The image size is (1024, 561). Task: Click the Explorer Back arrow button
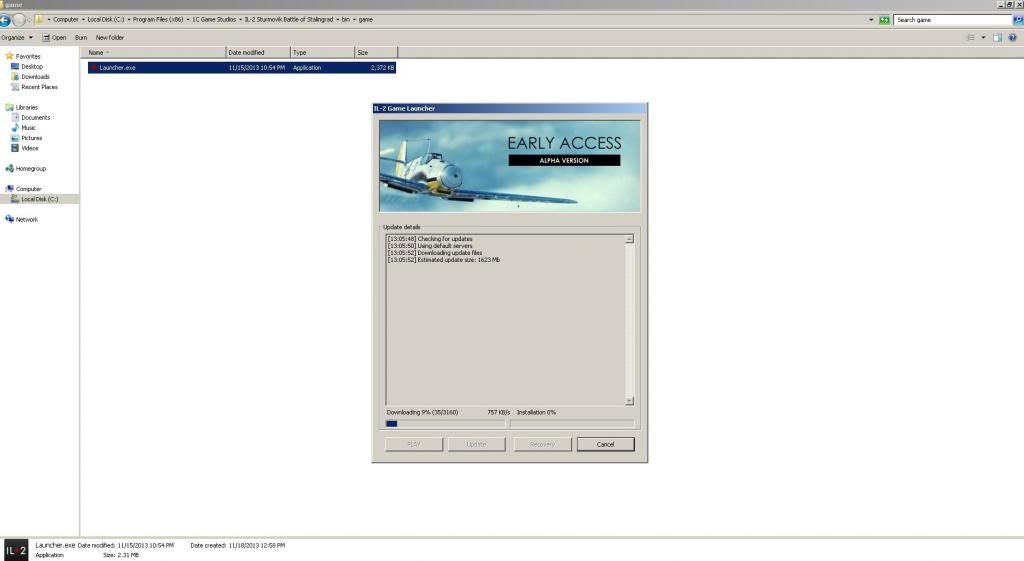(x=5, y=20)
